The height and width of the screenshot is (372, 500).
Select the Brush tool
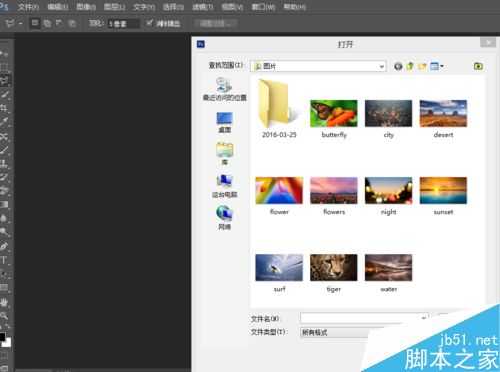tap(4, 150)
